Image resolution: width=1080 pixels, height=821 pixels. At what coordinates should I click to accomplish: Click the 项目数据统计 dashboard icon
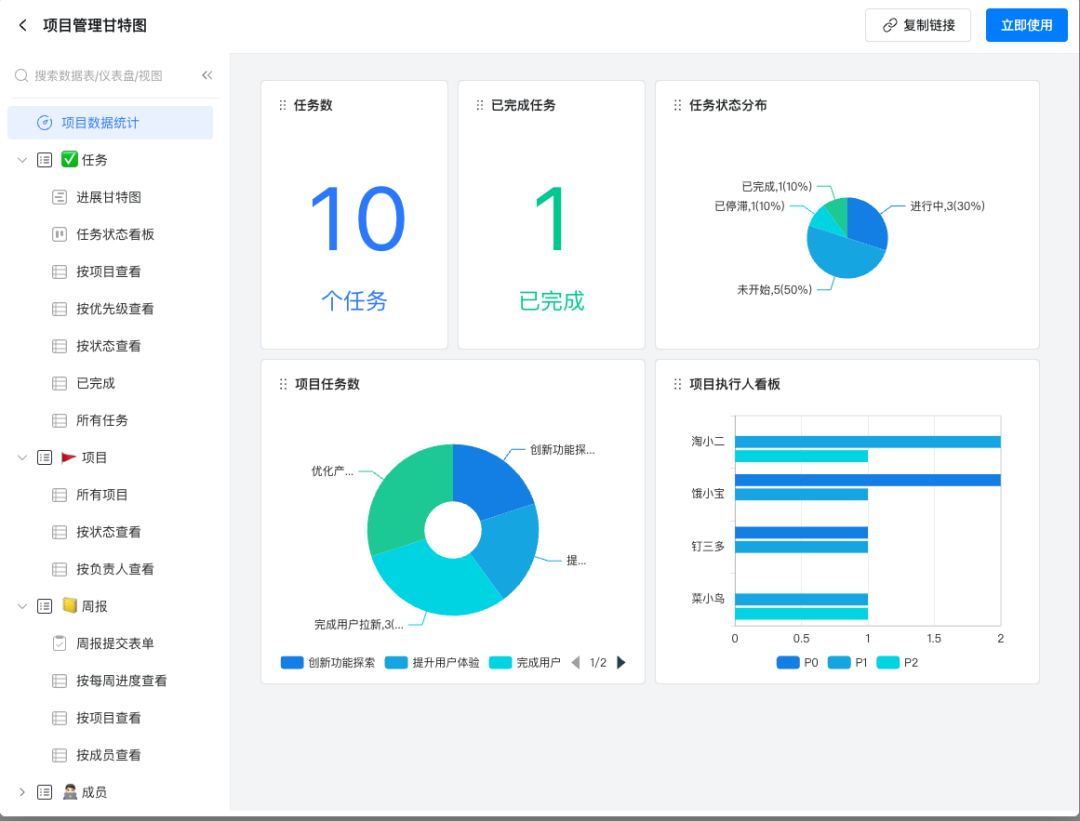pos(44,123)
